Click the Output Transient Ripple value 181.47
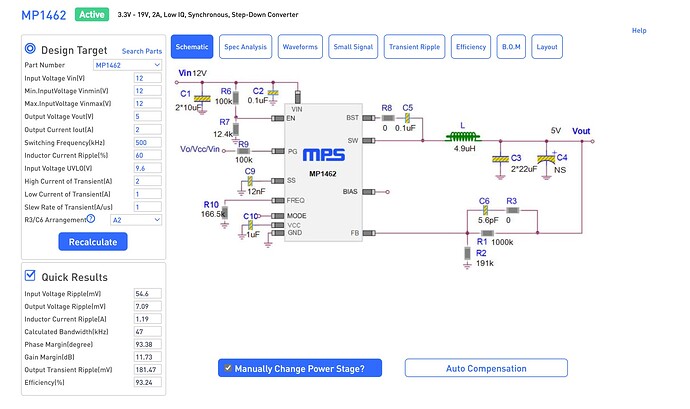The height and width of the screenshot is (409, 690). tap(147, 370)
